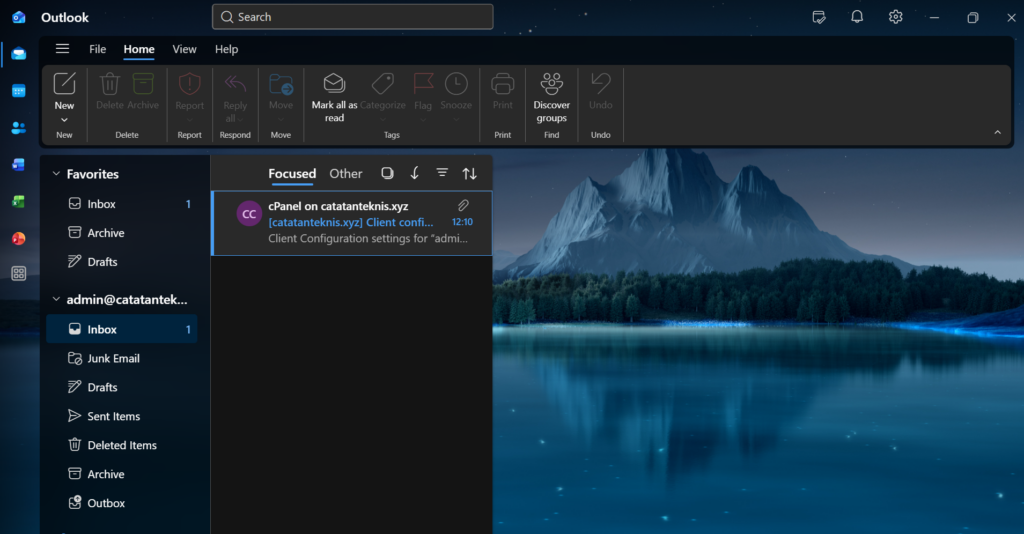The image size is (1024, 534).
Task: Expand the Reply all dropdown arrow
Action: pos(241,119)
